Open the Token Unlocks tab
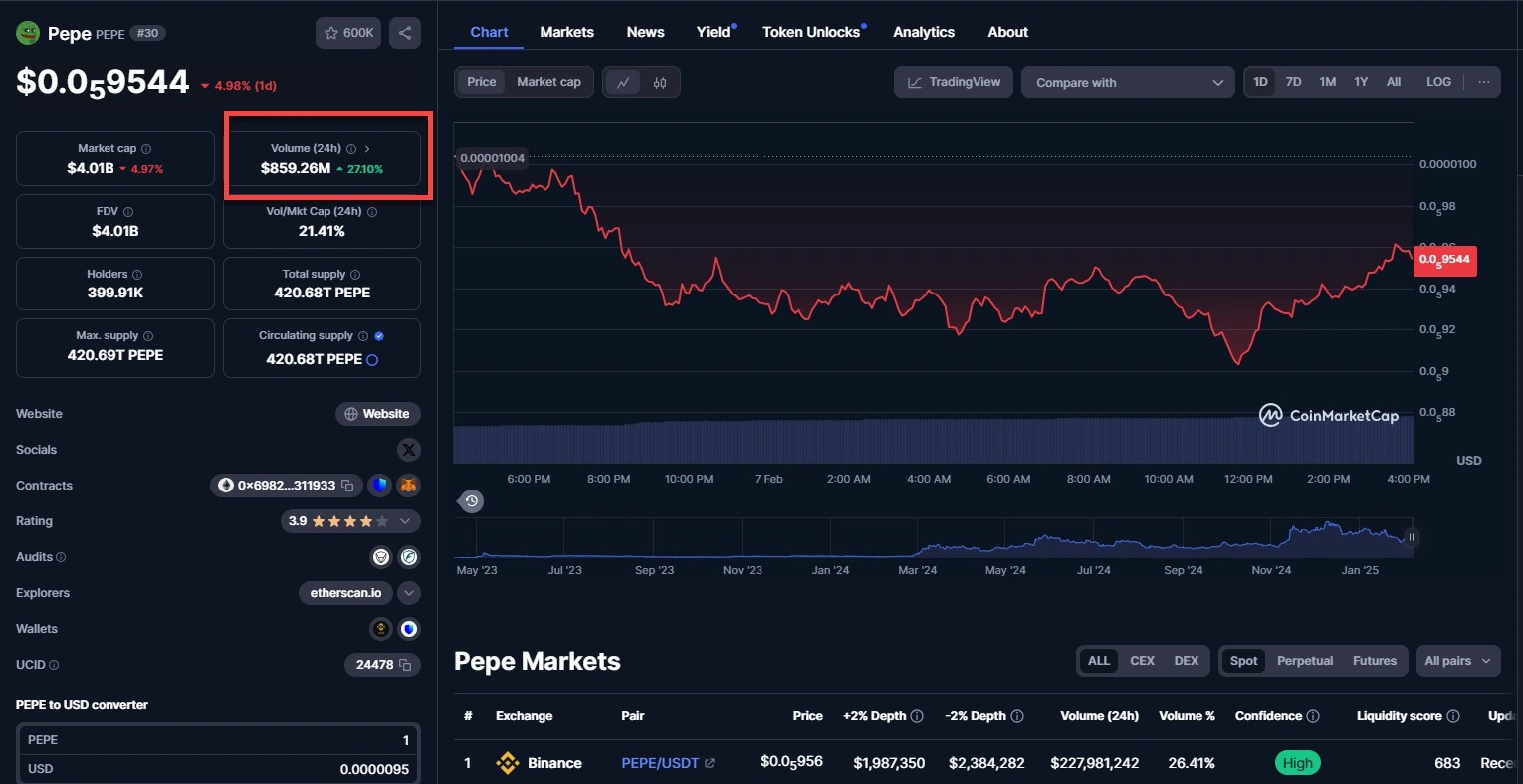The width and height of the screenshot is (1523, 784). pyautogui.click(x=811, y=32)
